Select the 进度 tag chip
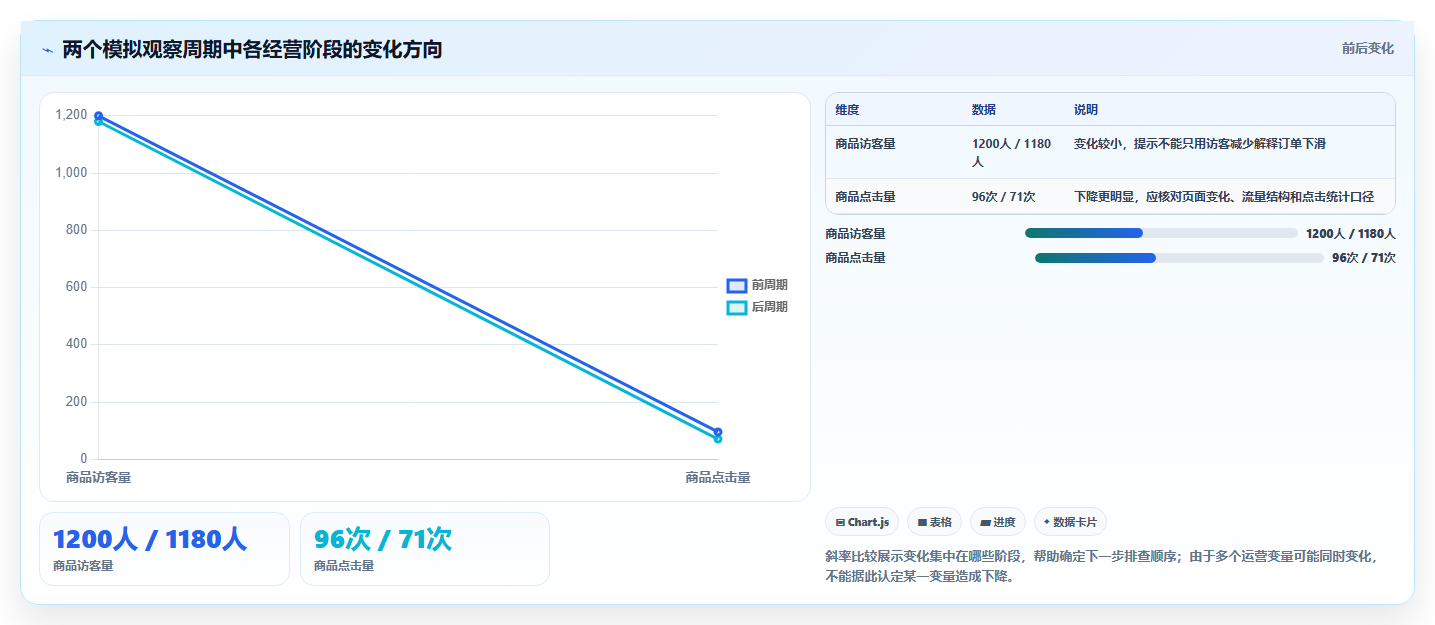Screen dimensions: 1435x625 [998, 522]
